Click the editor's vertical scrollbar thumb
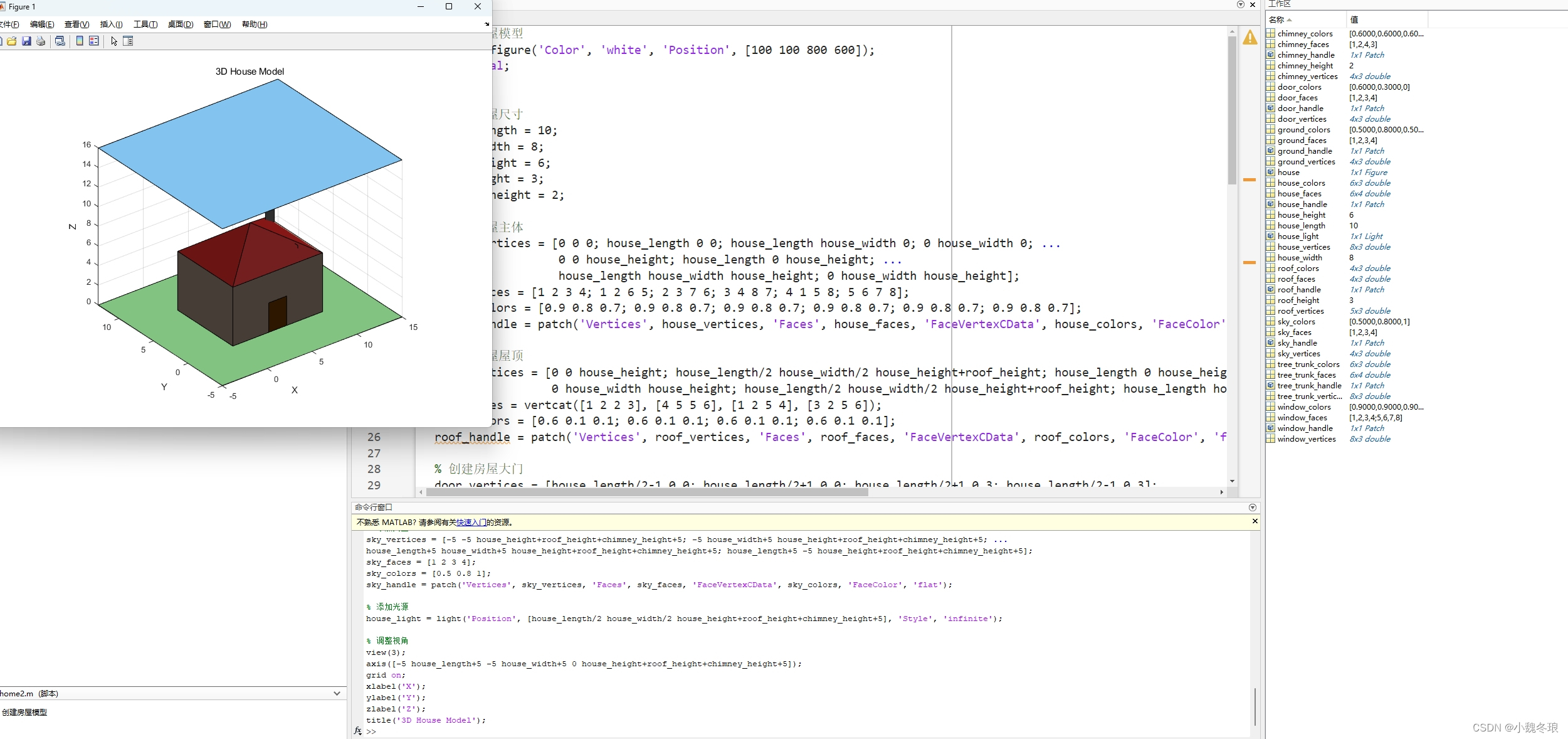 (1232, 110)
